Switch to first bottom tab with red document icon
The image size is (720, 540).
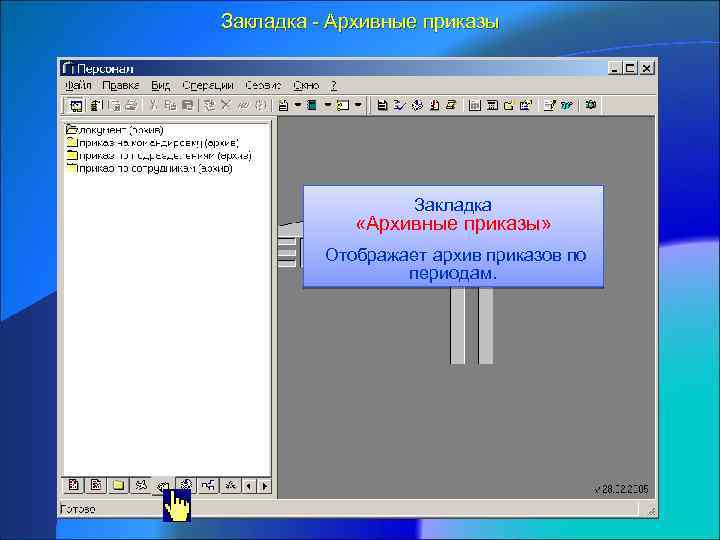tap(73, 485)
